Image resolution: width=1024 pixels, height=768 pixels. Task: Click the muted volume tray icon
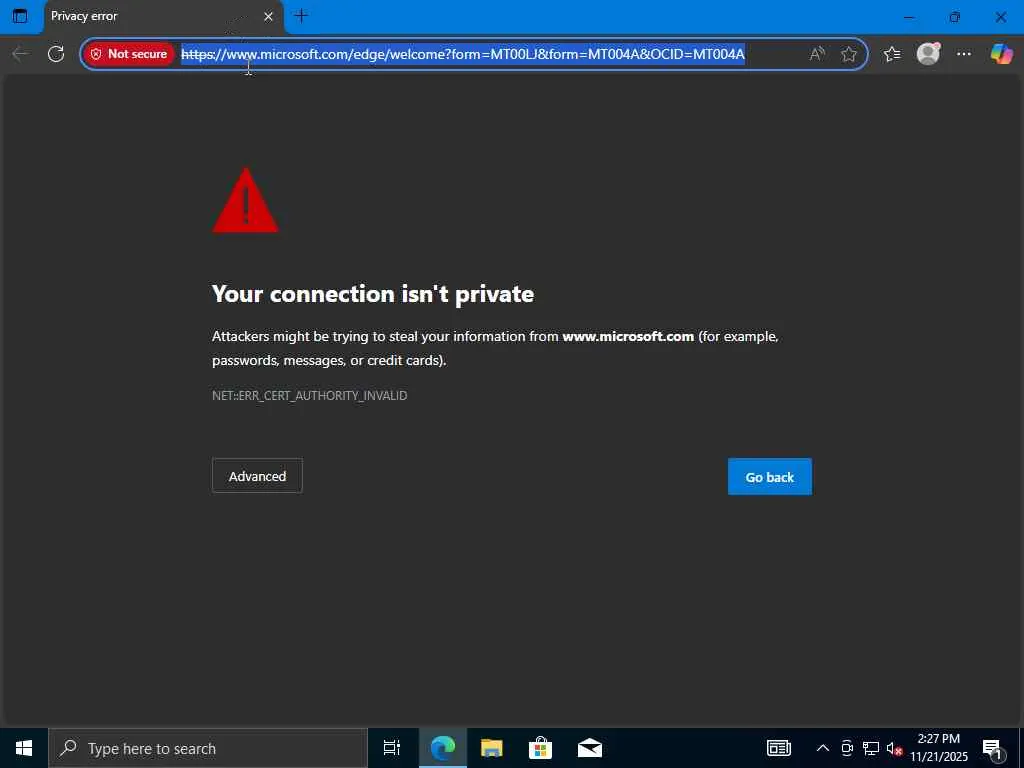(x=894, y=749)
